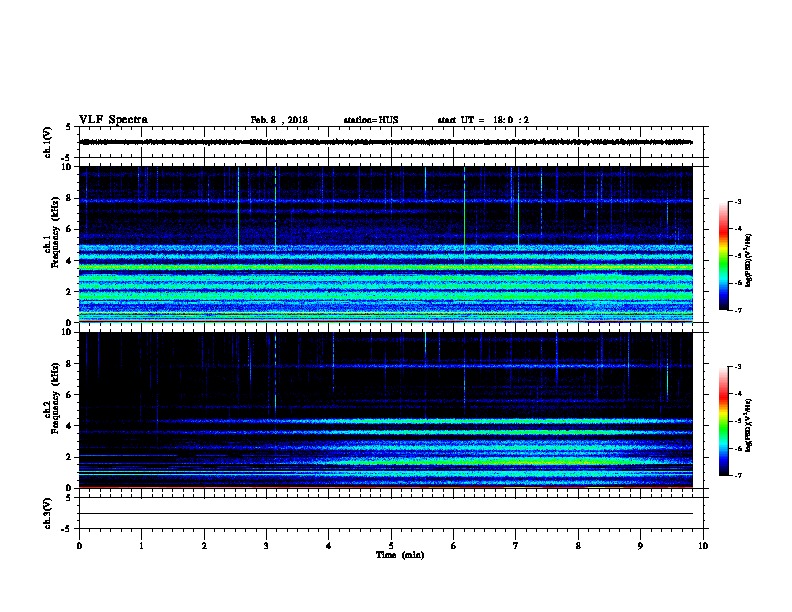Click the ch.3 flat voltage line

(386, 514)
